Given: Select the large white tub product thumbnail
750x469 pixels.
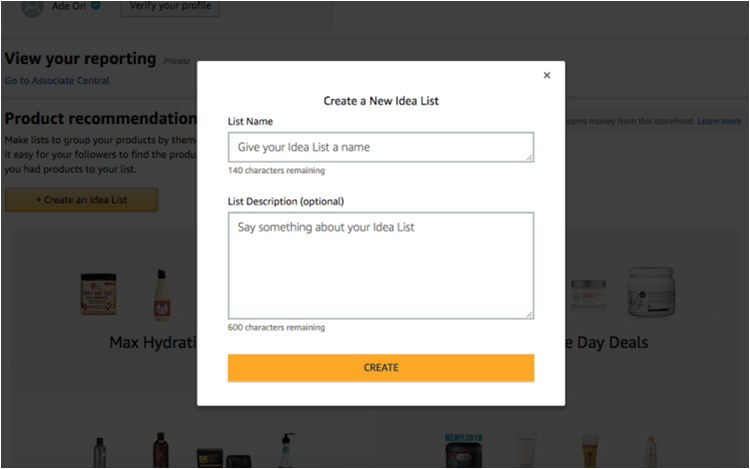Looking at the screenshot, I should coord(646,293).
